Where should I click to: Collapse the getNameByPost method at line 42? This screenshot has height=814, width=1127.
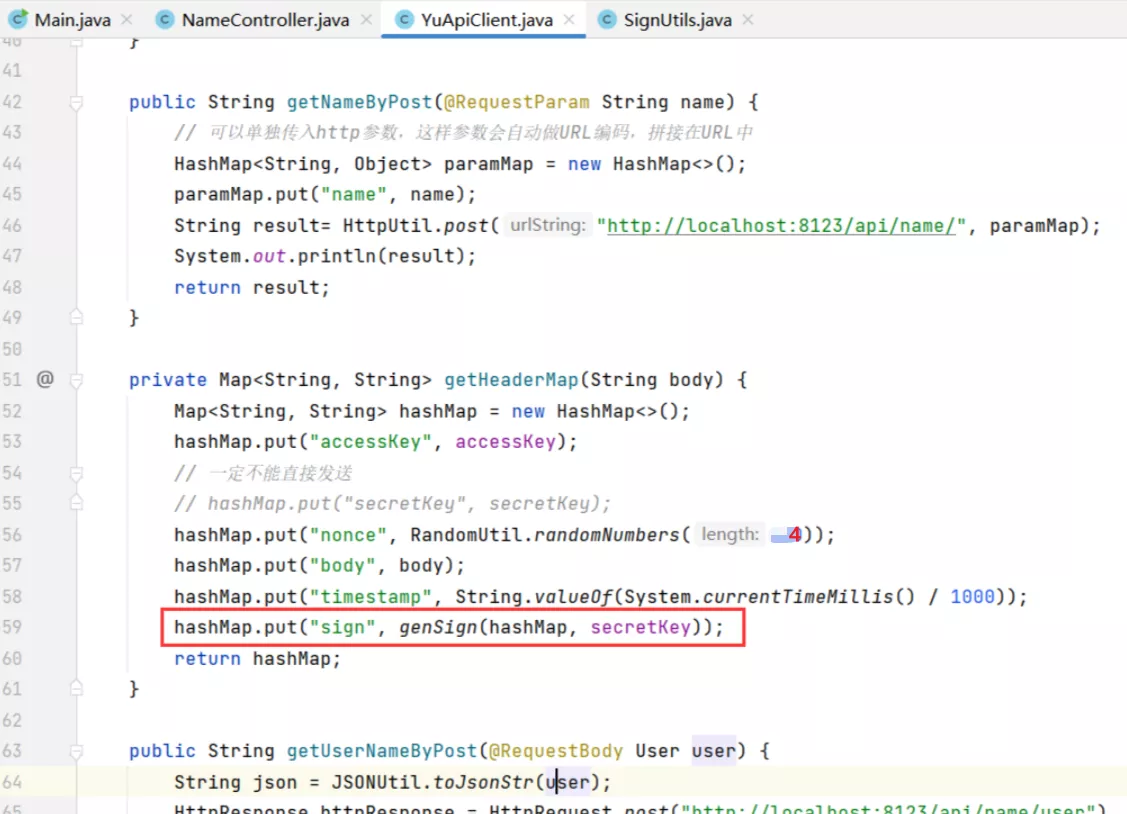pyautogui.click(x=76, y=103)
